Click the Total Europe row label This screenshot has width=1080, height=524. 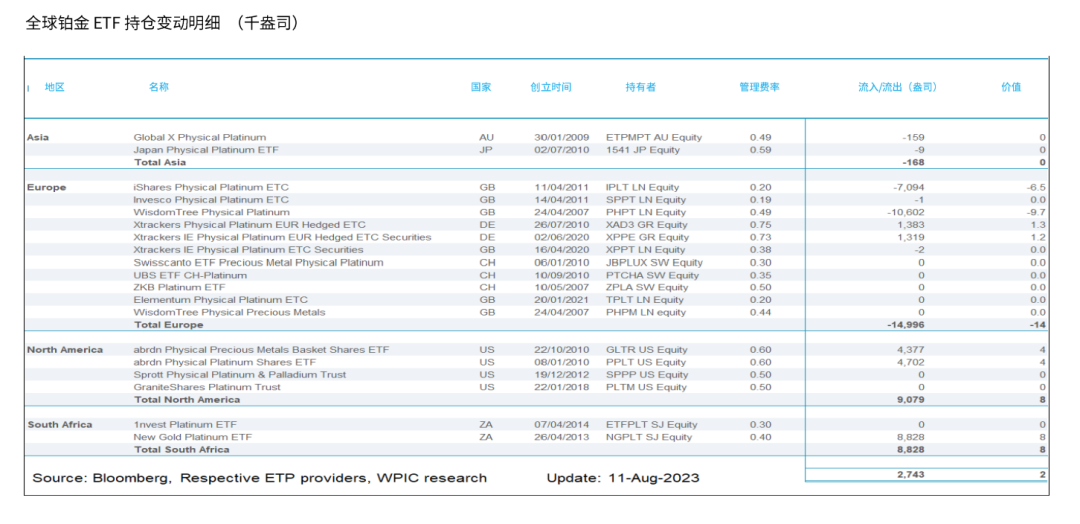(169, 325)
